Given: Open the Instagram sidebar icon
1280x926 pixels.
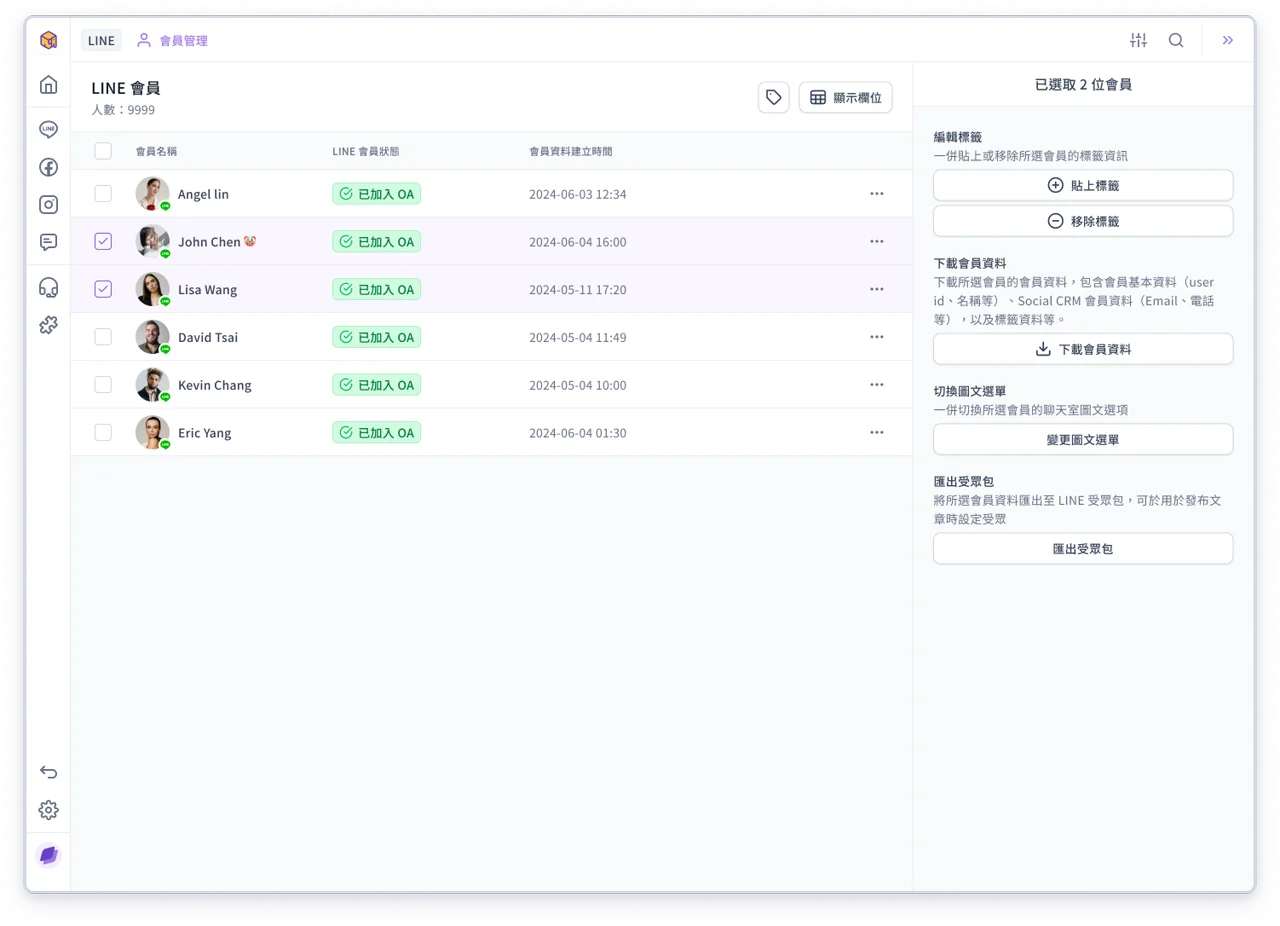Looking at the screenshot, I should [x=48, y=204].
